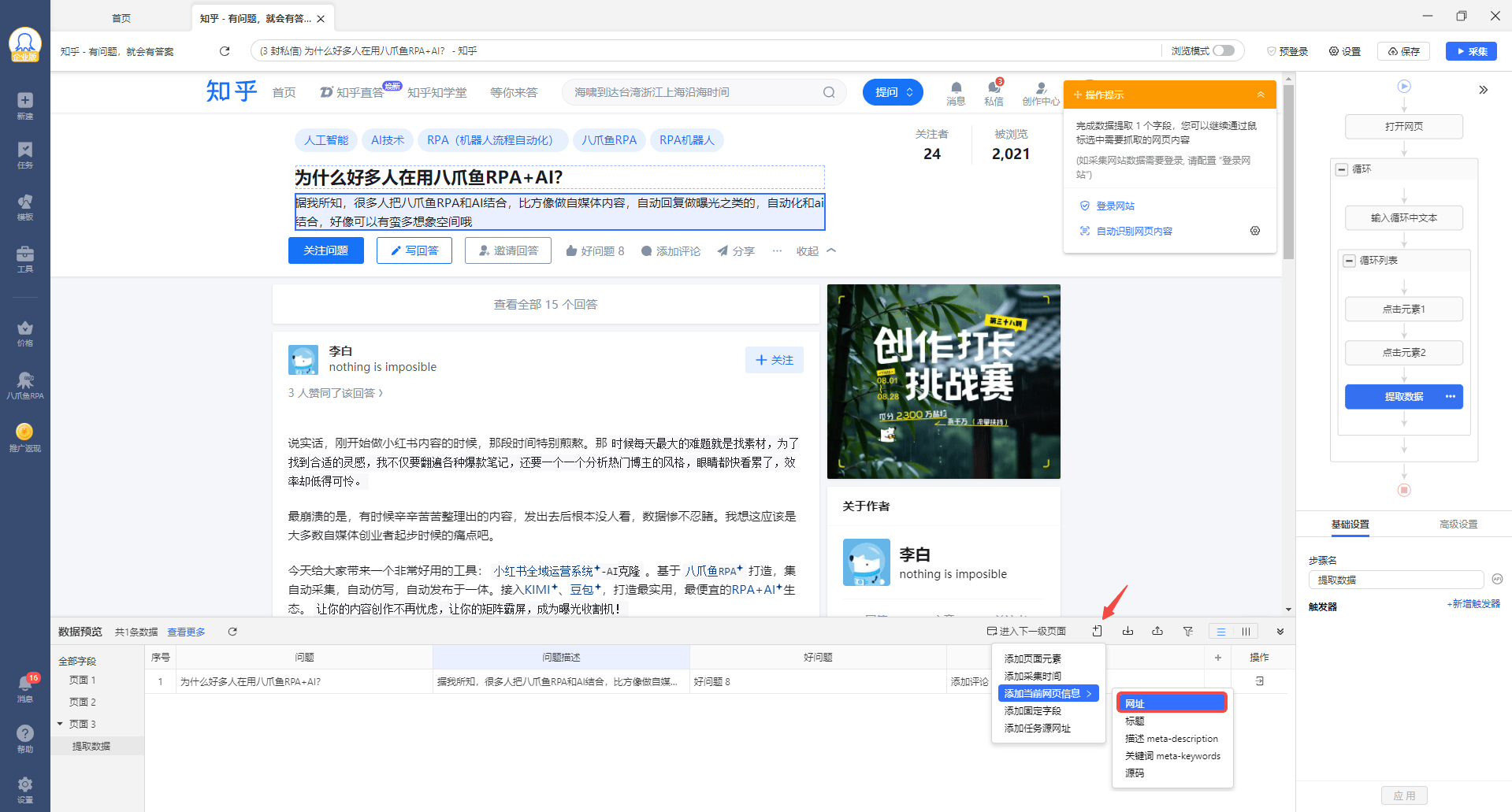Click the blue 采集 button
The image size is (1512, 812).
coord(1471,51)
